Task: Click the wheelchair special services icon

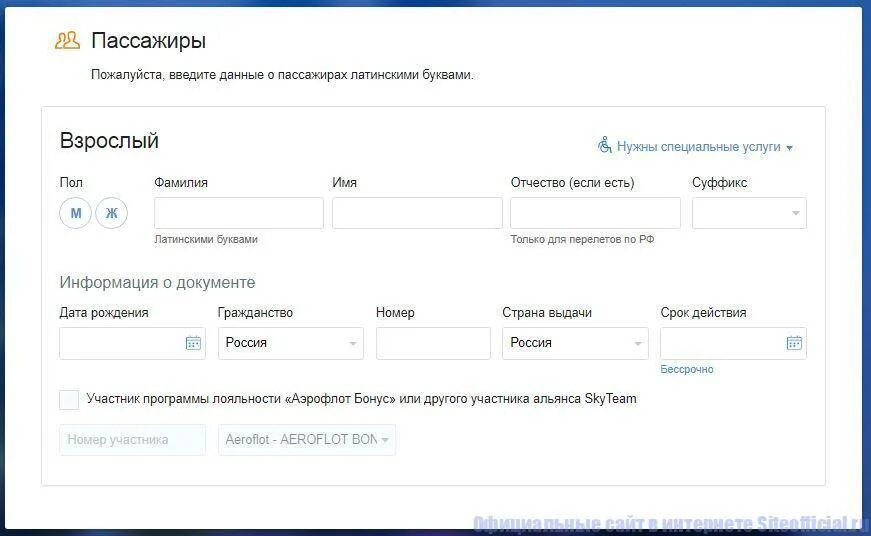Action: pos(604,146)
